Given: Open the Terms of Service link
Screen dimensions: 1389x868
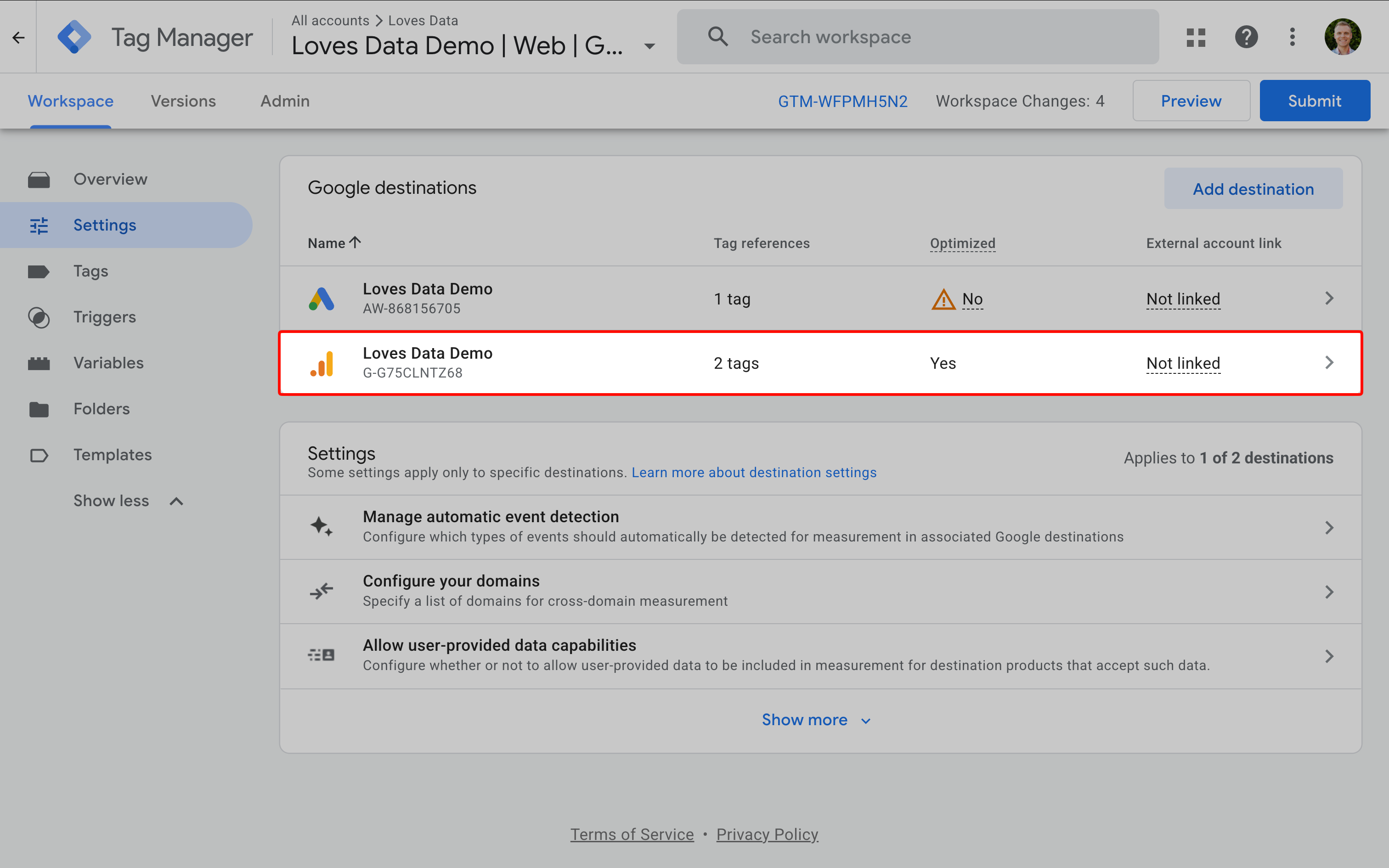Looking at the screenshot, I should 632,834.
